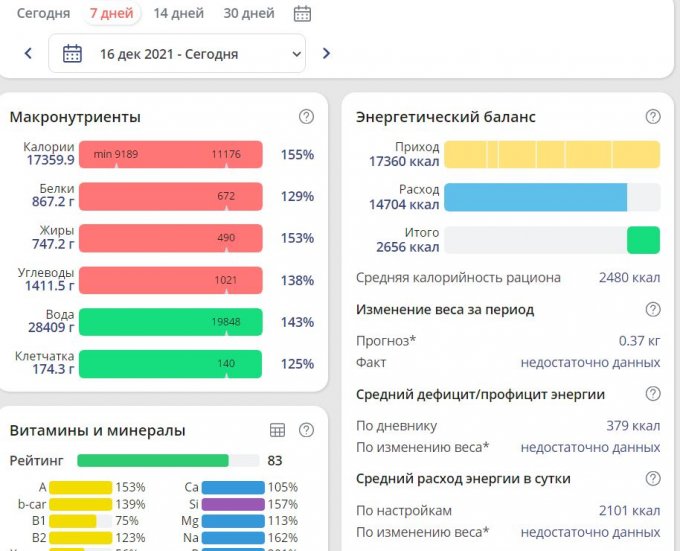Click the green Рейтинг bar

pyautogui.click(x=152, y=461)
